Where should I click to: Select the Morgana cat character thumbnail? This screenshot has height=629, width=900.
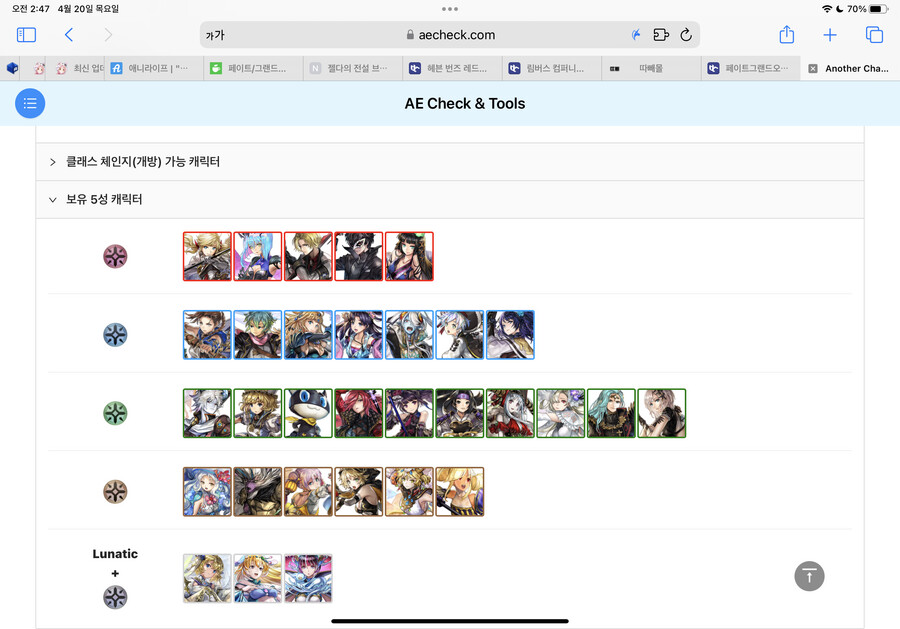[x=308, y=413]
